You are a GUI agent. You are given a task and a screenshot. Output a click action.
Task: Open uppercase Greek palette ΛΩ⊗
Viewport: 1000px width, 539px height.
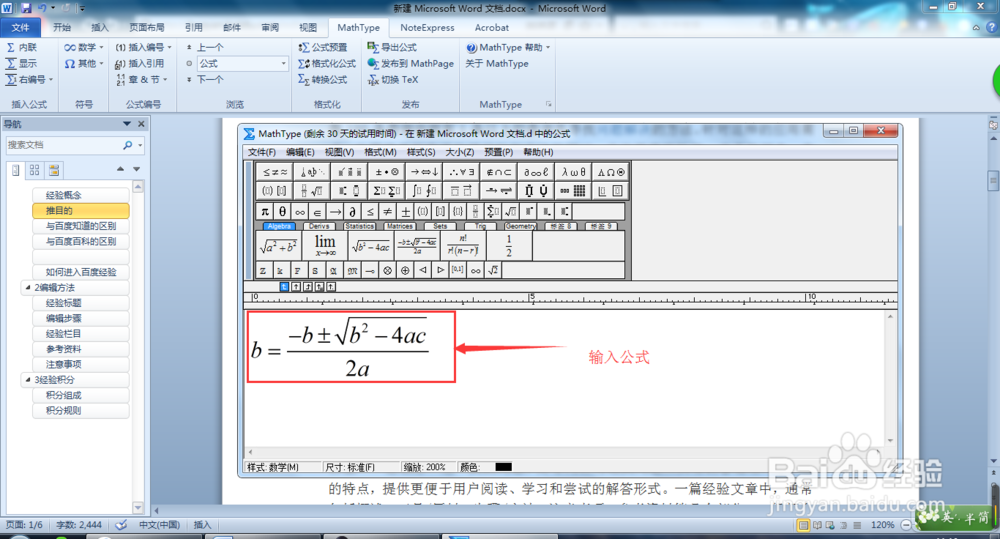(x=611, y=172)
